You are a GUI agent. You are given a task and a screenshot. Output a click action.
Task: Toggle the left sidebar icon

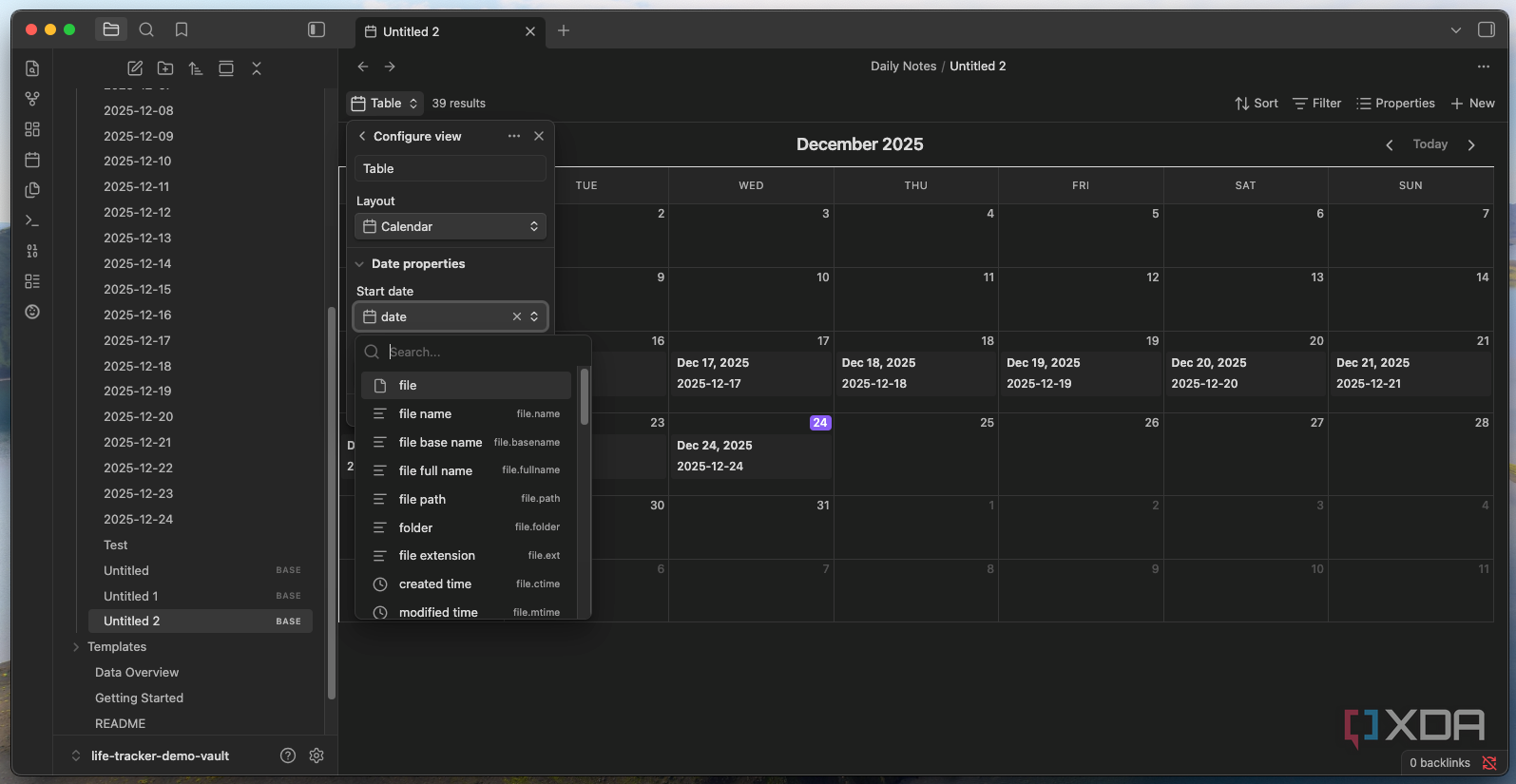coord(317,29)
